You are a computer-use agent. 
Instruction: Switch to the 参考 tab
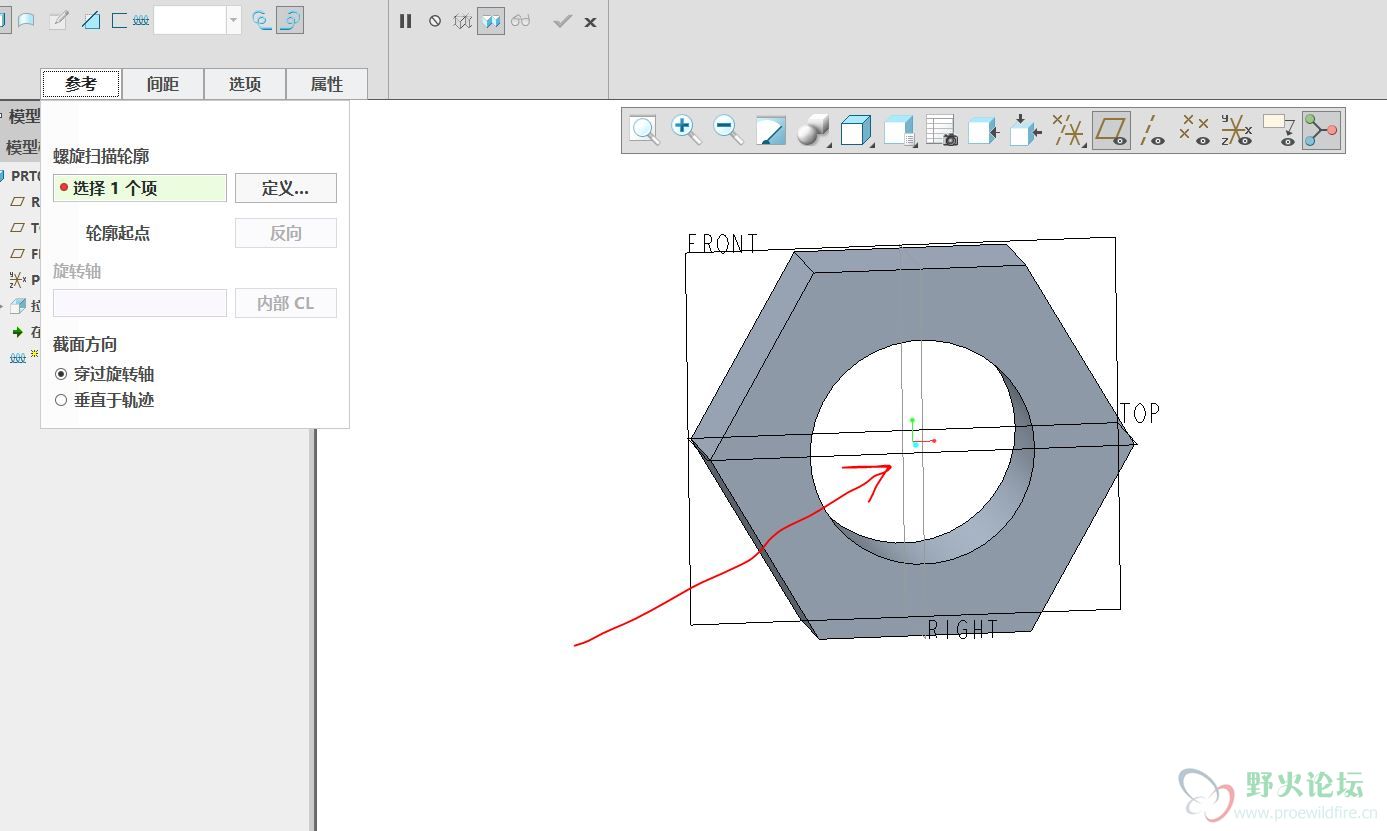[x=81, y=84]
